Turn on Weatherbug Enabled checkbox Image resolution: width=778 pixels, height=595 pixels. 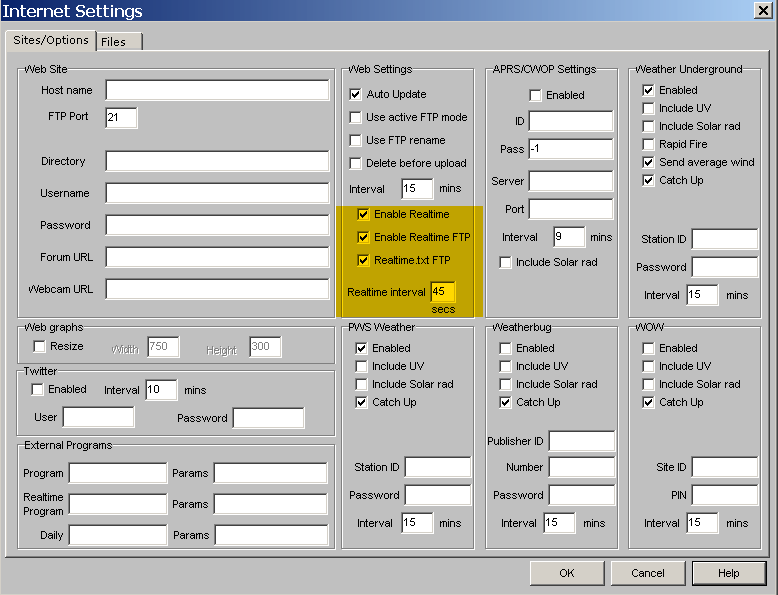click(x=507, y=348)
